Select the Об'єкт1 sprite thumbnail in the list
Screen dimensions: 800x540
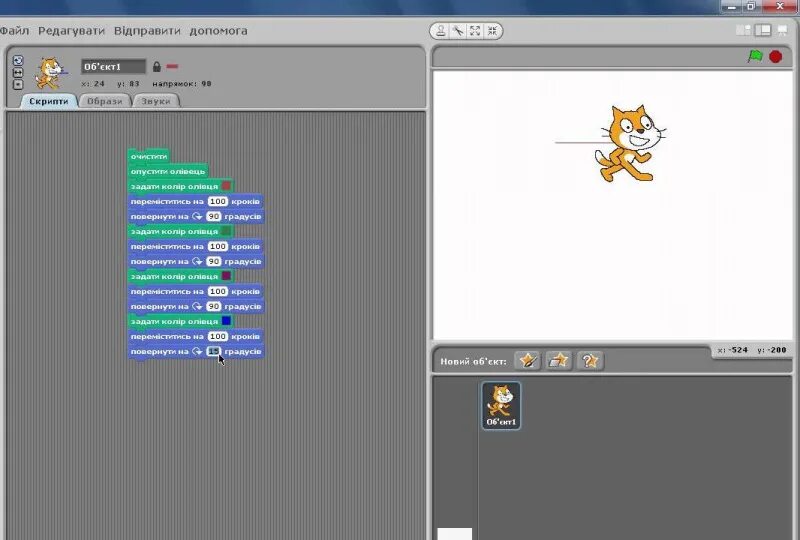click(501, 405)
